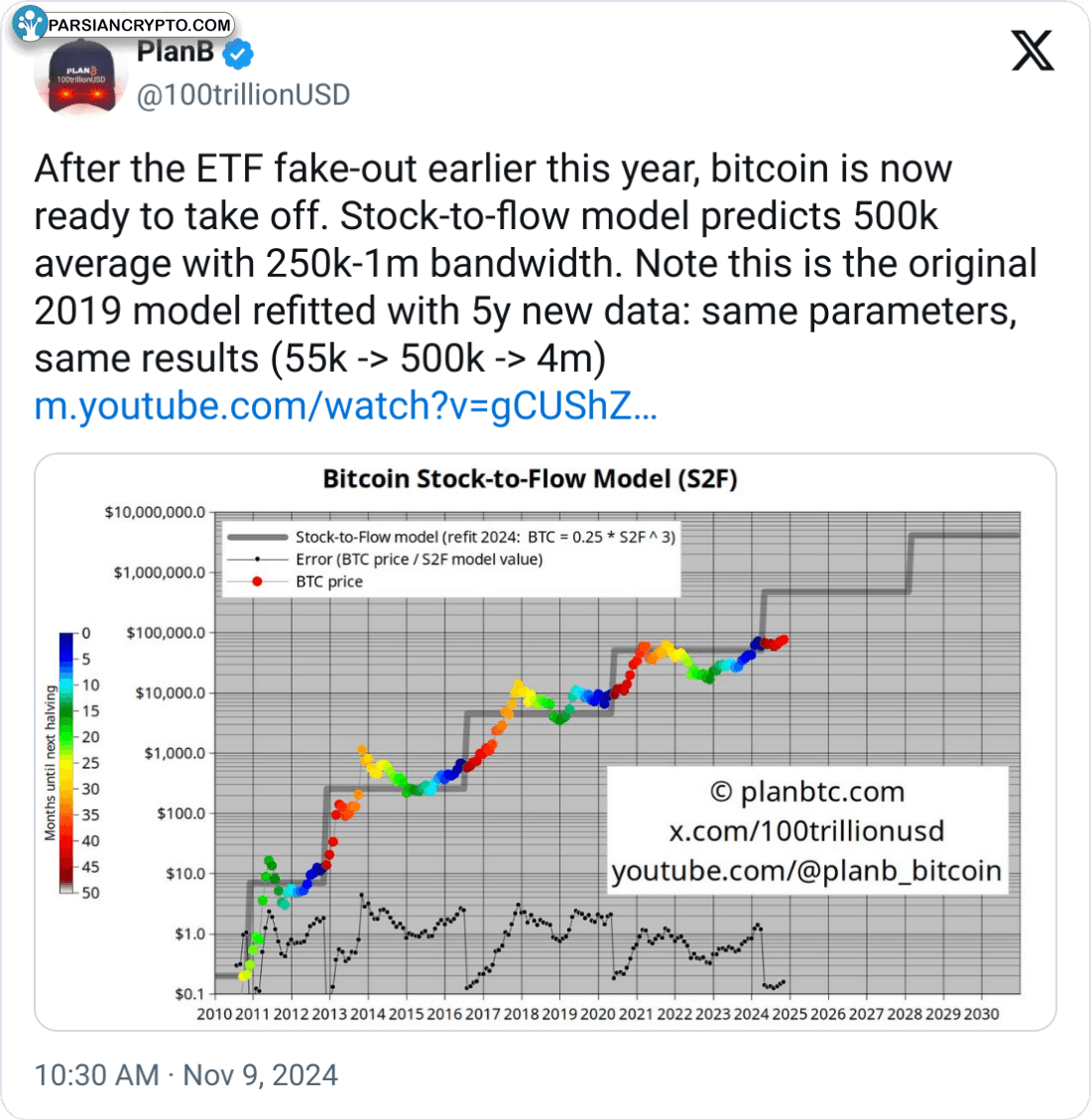Viewport: 1091px width, 1120px height.
Task: Click the tweet timestamp 10:30 AM Nov 9, 2024
Action: 185,1075
